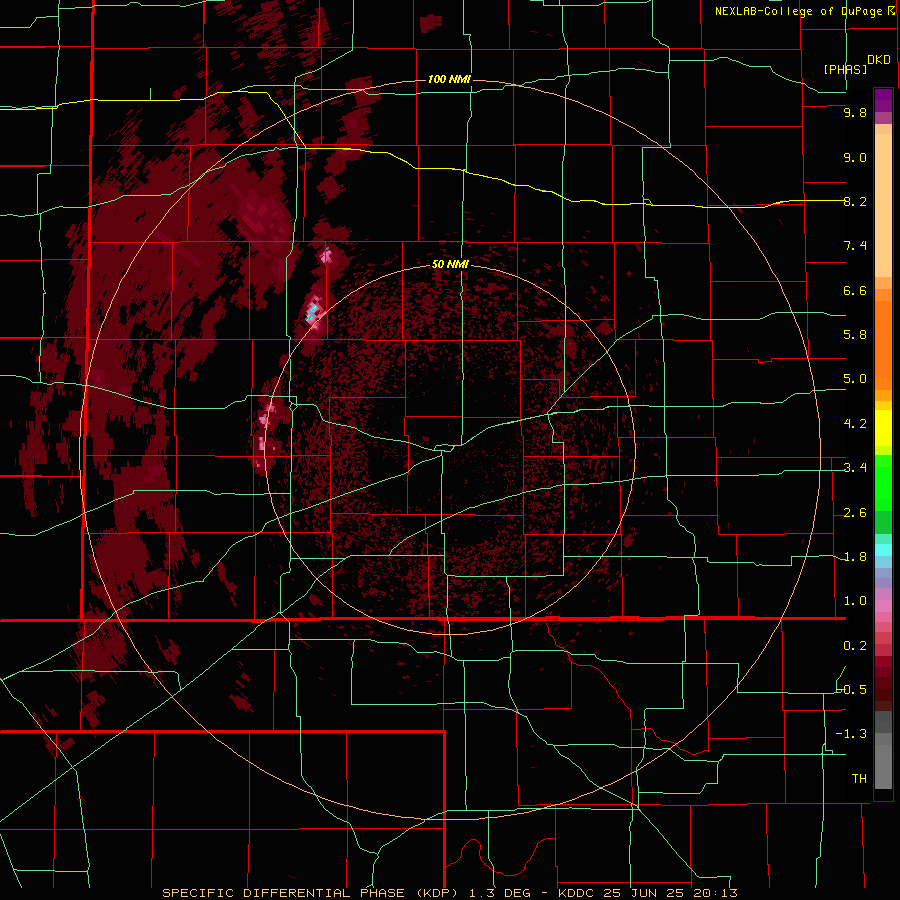This screenshot has height=900, width=900.
Task: Click the -0.5 scale value
Action: [x=852, y=690]
